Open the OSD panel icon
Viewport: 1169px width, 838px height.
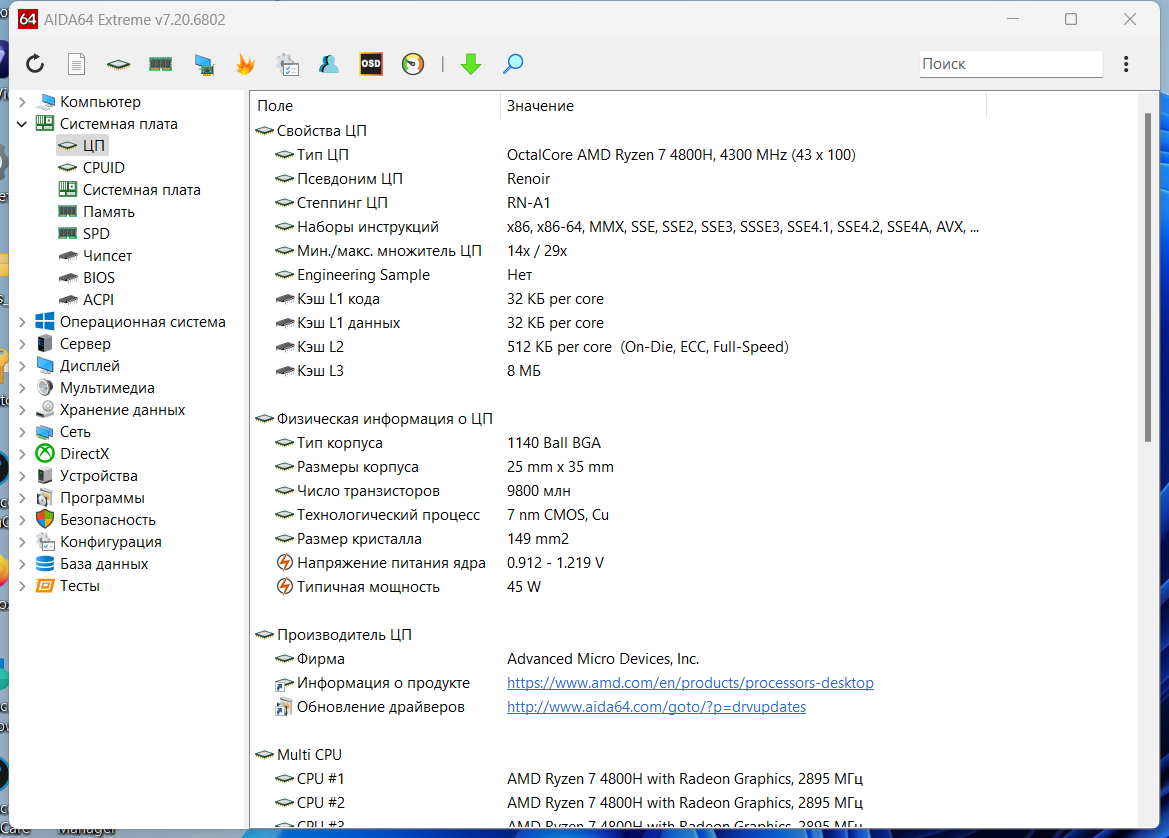click(x=371, y=64)
